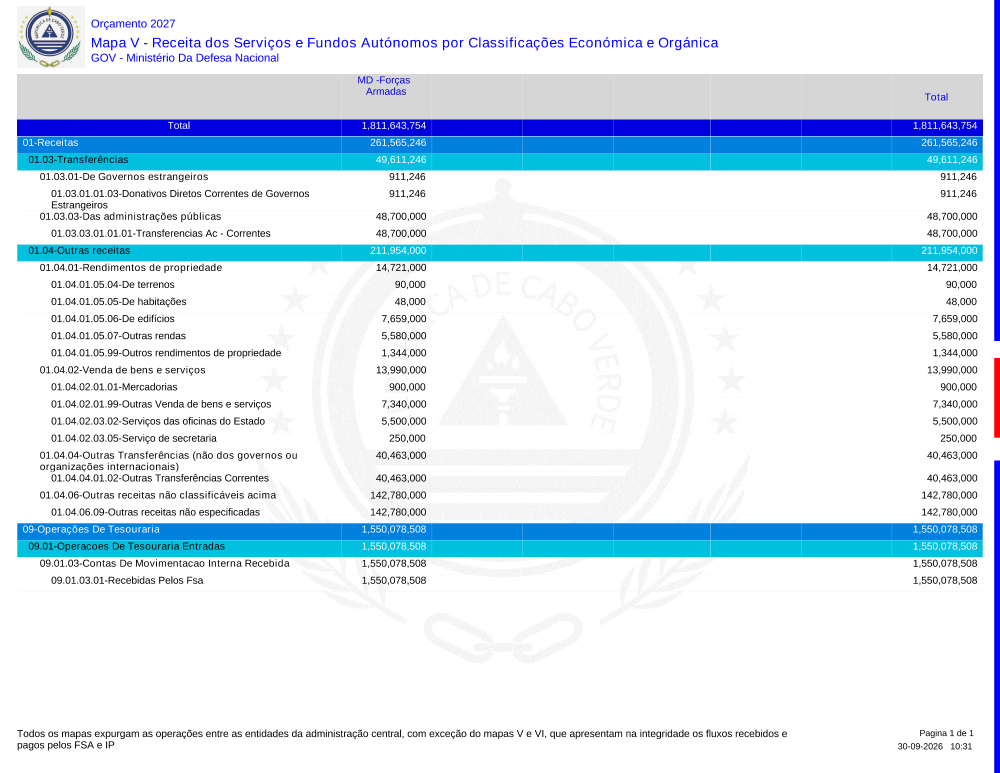Click the Cabo Verde national emblem logo

[50, 37]
